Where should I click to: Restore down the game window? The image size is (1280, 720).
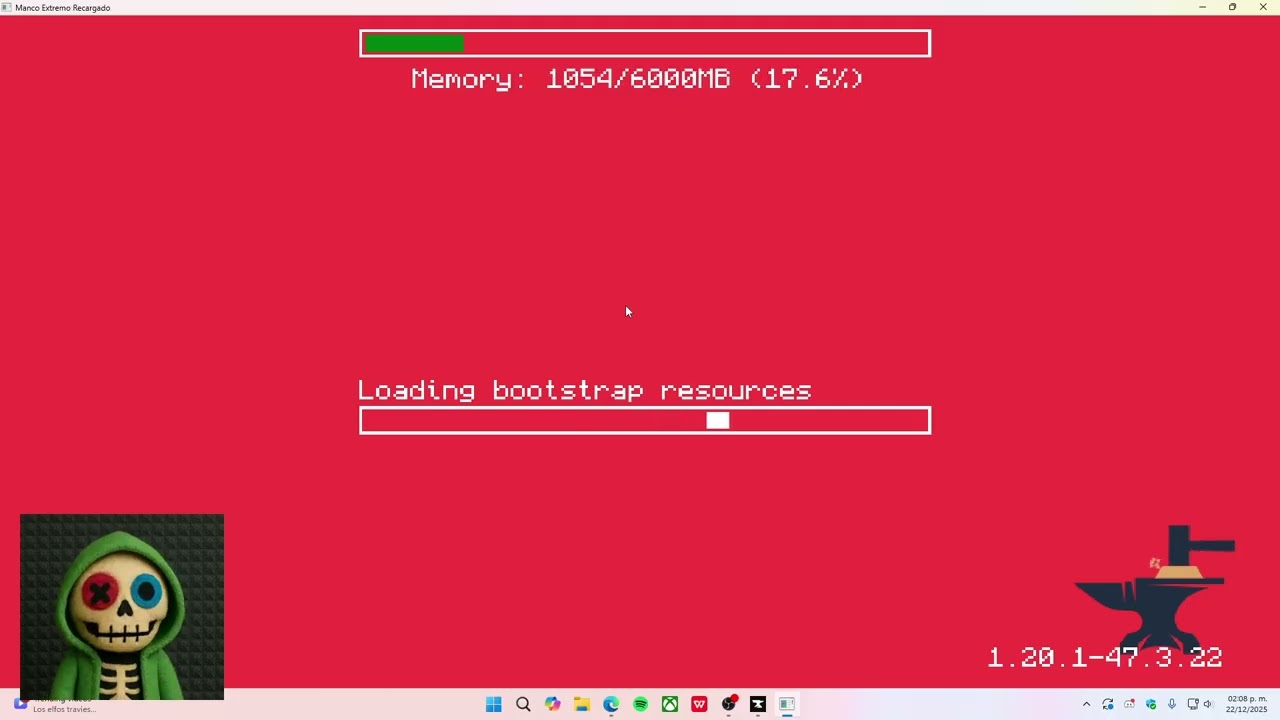pyautogui.click(x=1232, y=7)
